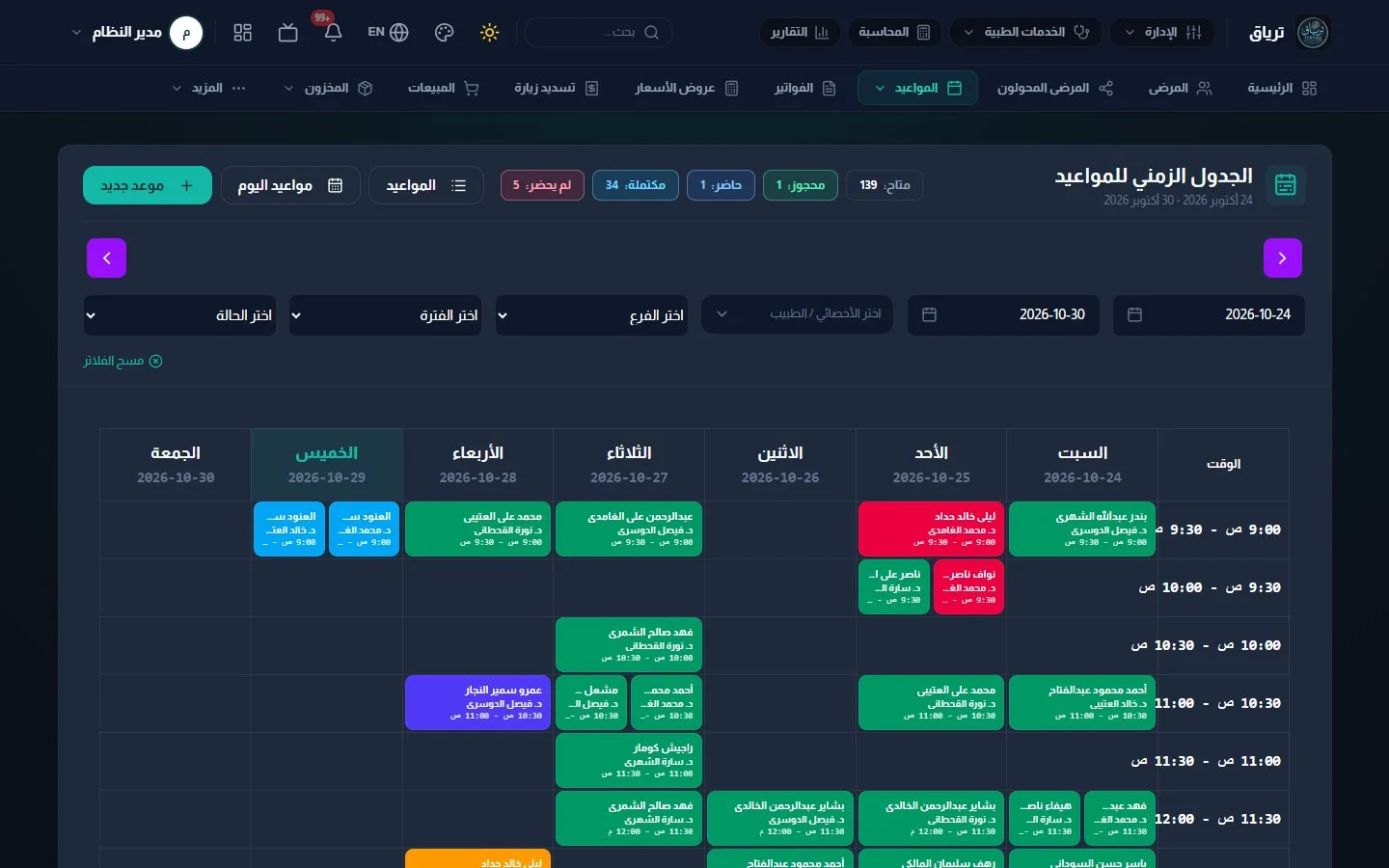Click the user avatar circle م
This screenshot has width=1389, height=868.
point(186,33)
